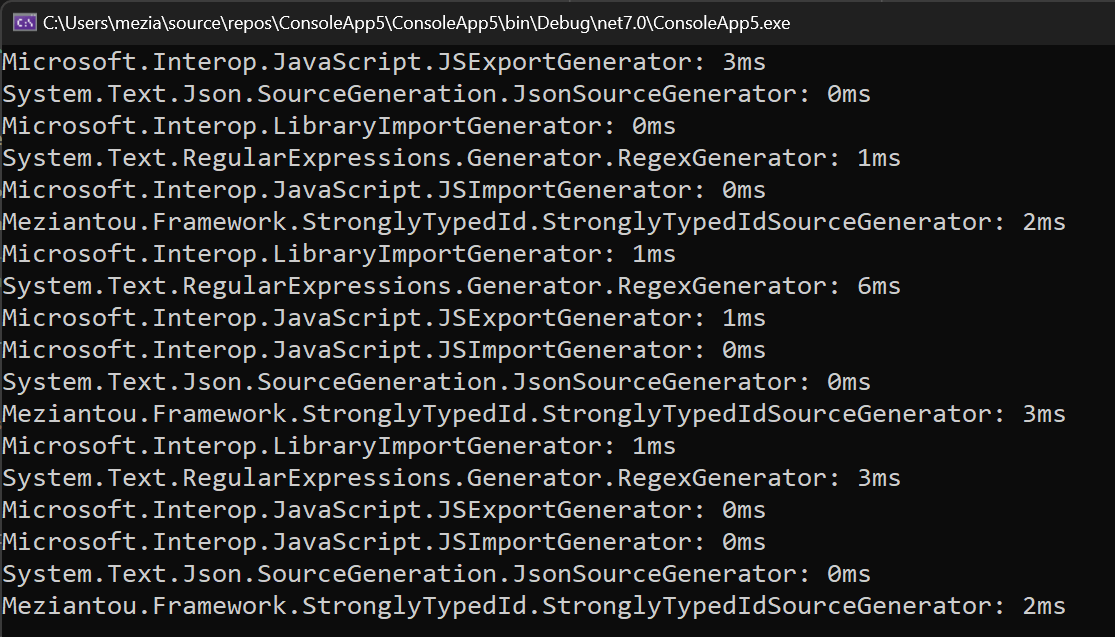Viewport: 1115px width, 637px height.
Task: Click the console app icon in title bar
Action: pos(25,22)
